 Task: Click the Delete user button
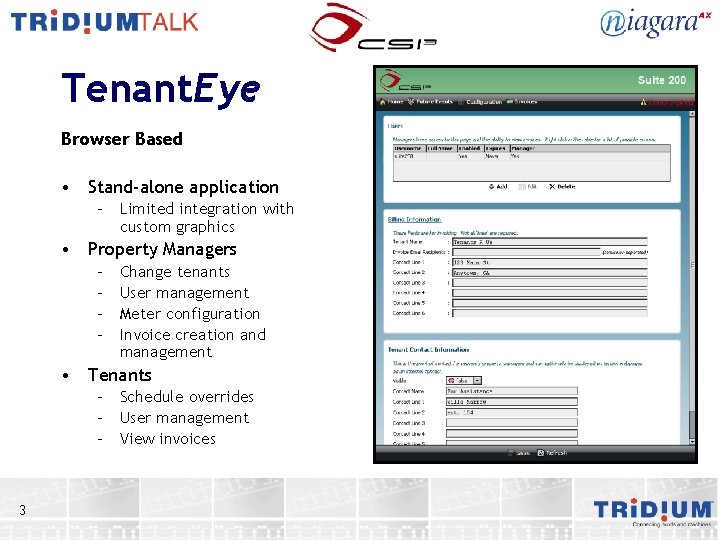[x=562, y=186]
